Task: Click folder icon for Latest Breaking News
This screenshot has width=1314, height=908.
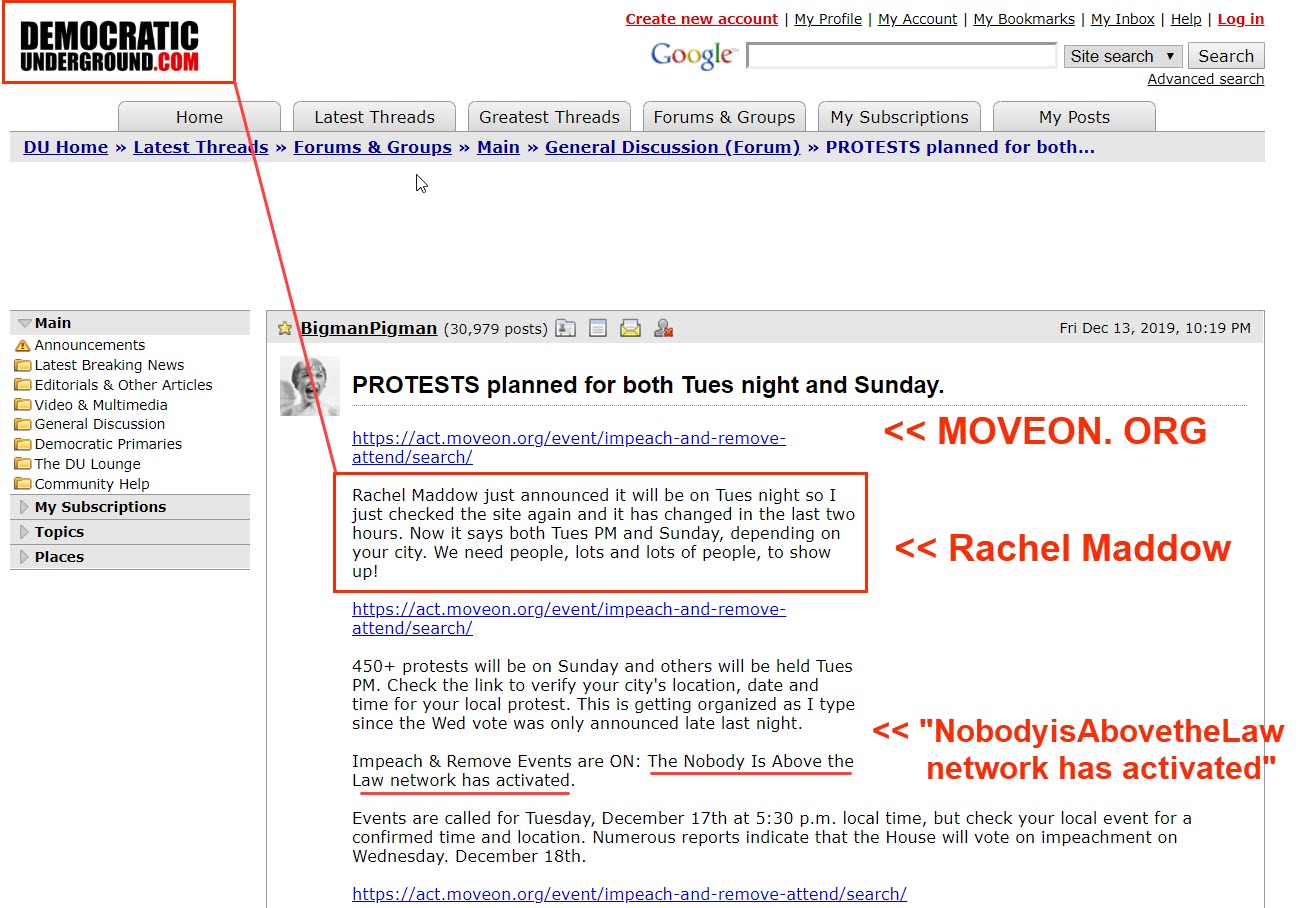Action: (x=23, y=365)
